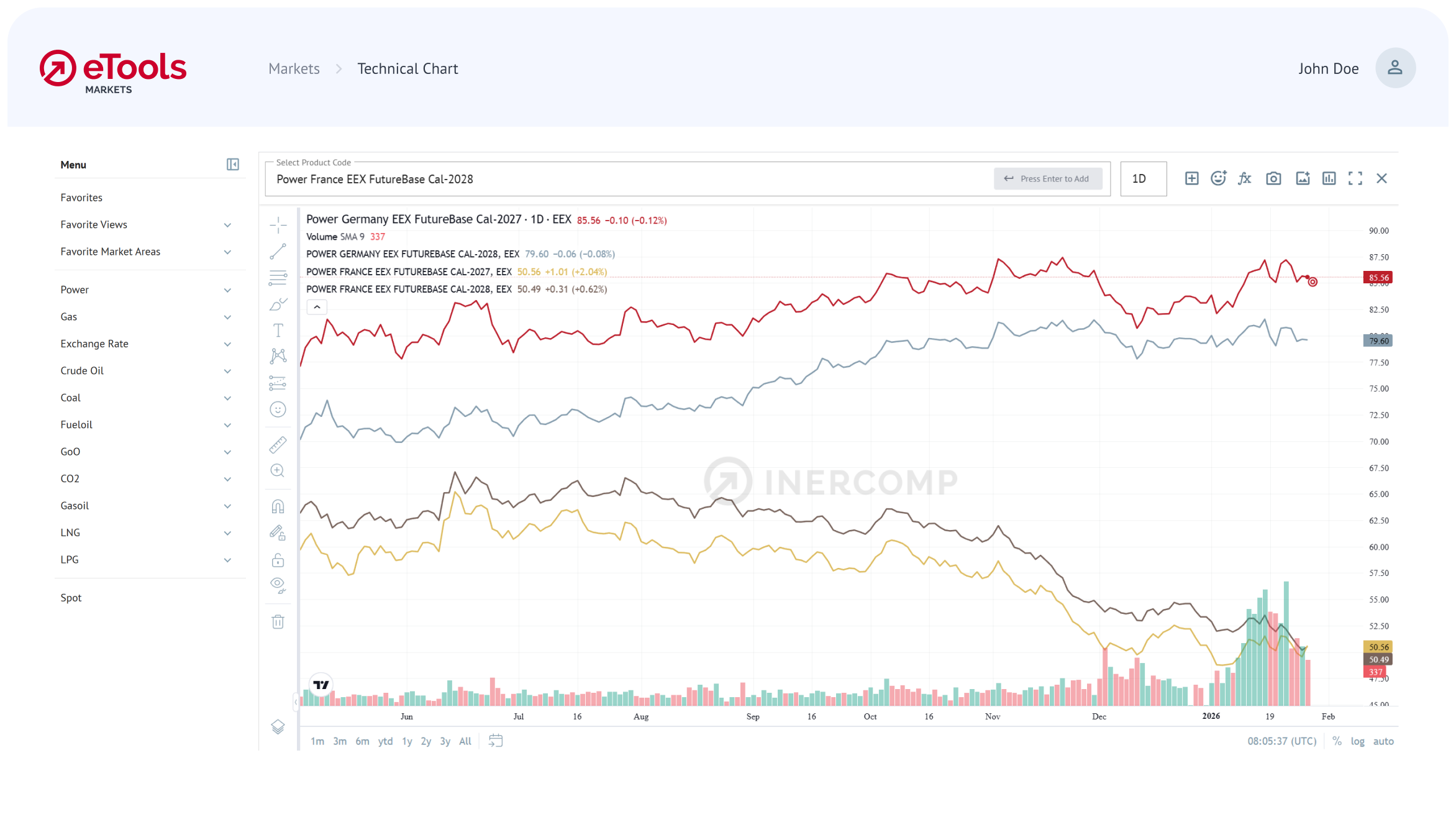Select the text annotation tool
Image resolution: width=1456 pixels, height=827 pixels.
(278, 330)
